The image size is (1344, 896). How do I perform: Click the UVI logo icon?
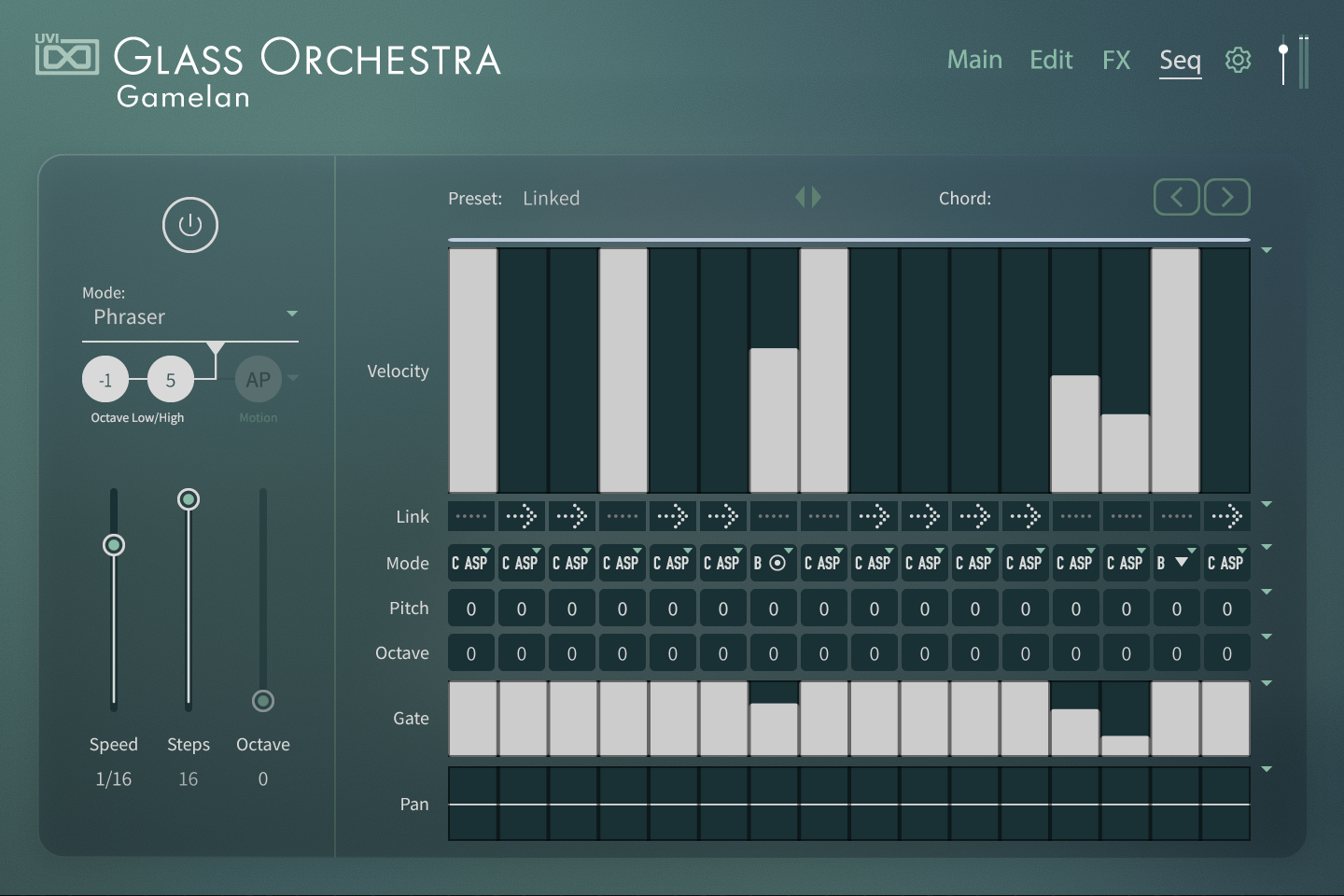click(x=66, y=55)
